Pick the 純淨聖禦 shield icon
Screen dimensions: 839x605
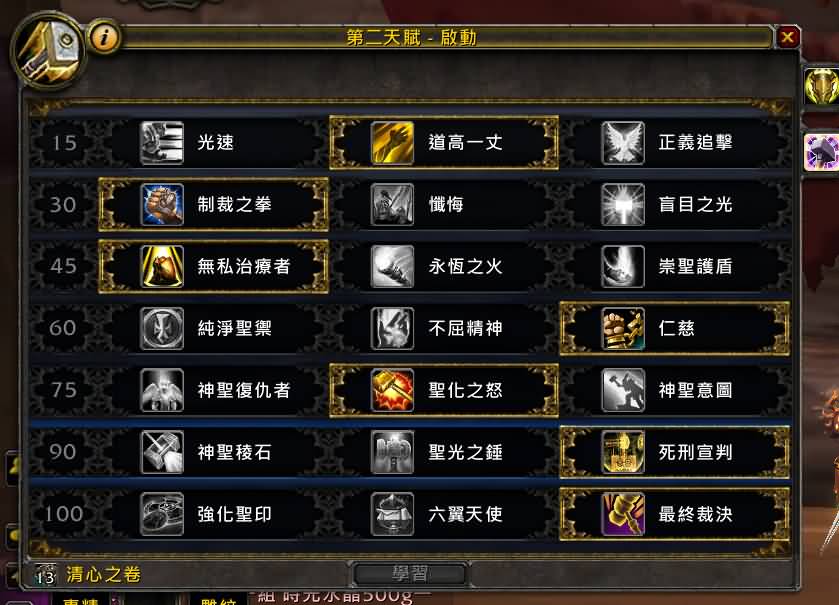coord(162,328)
